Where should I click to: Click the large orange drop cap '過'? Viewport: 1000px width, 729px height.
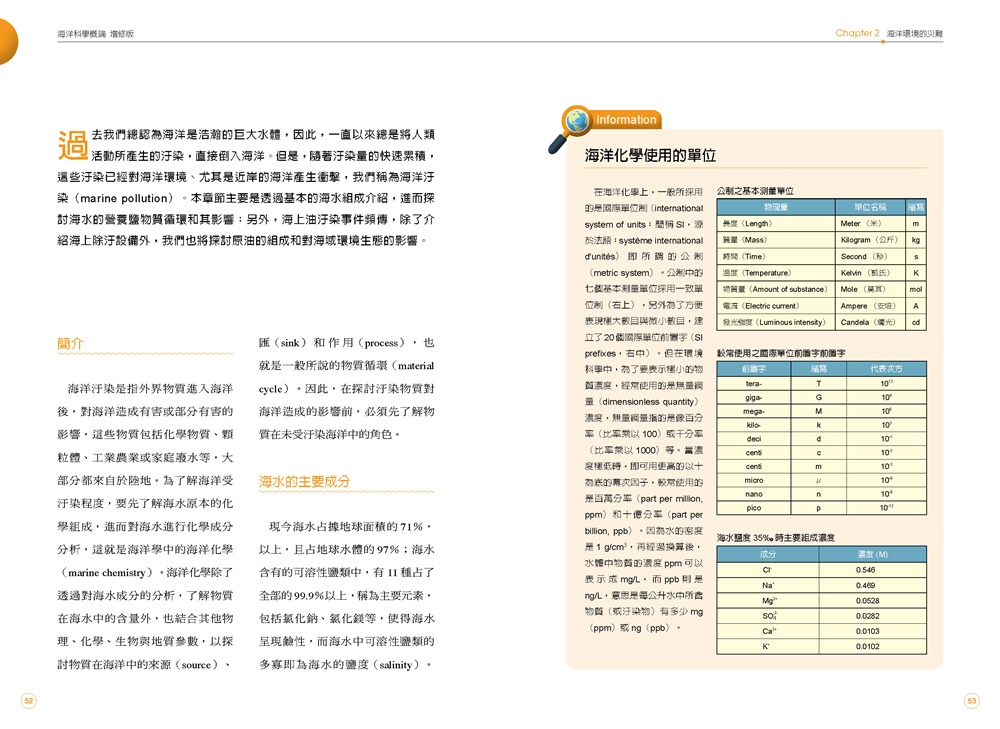pyautogui.click(x=73, y=145)
